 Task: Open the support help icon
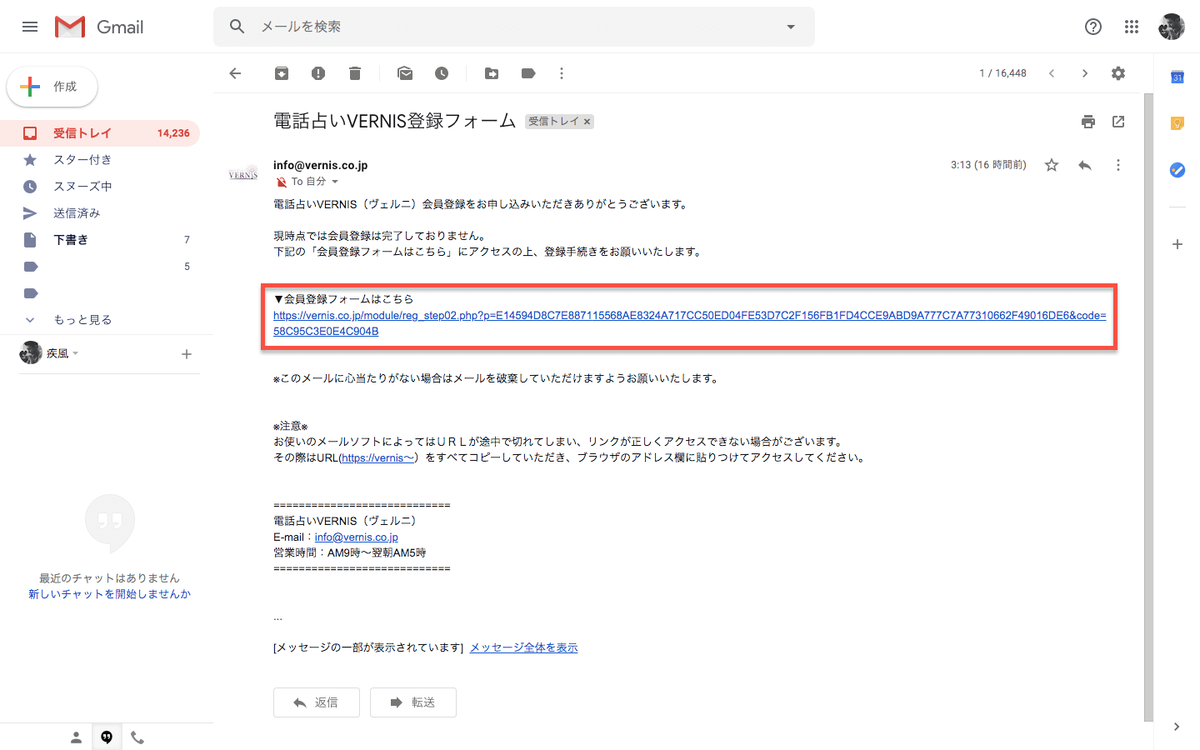tap(1093, 27)
